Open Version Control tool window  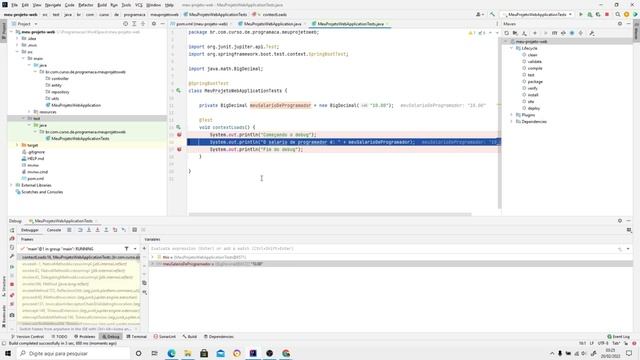pyautogui.click(x=27, y=337)
